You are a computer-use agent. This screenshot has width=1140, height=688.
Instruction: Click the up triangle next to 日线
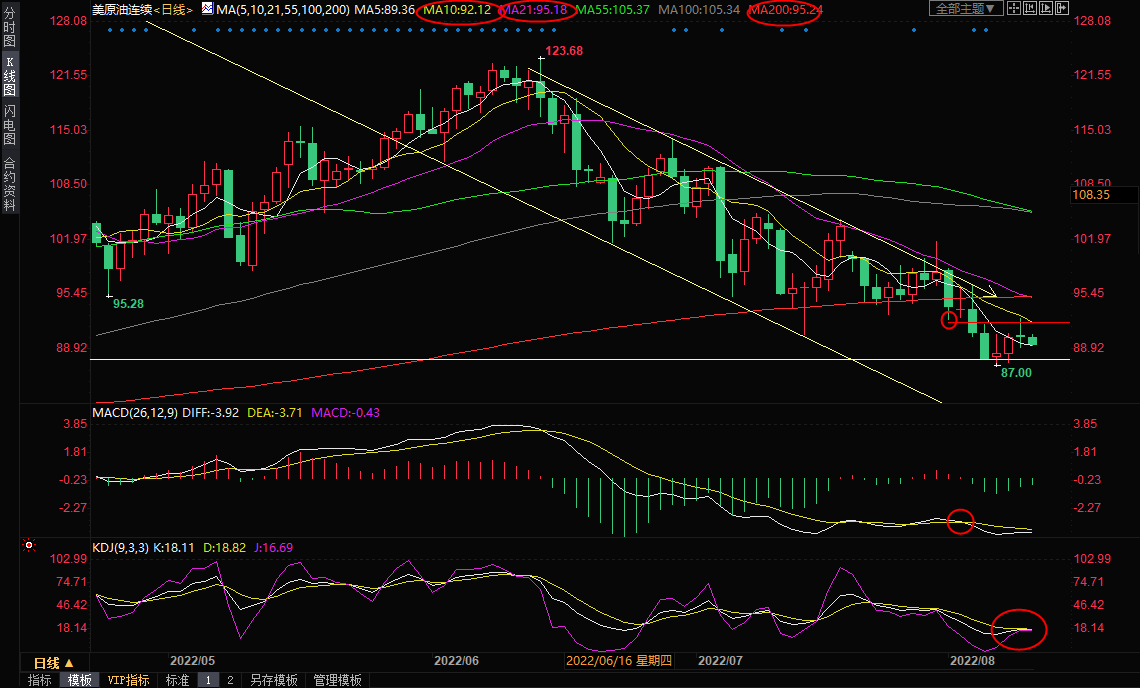pyautogui.click(x=68, y=663)
